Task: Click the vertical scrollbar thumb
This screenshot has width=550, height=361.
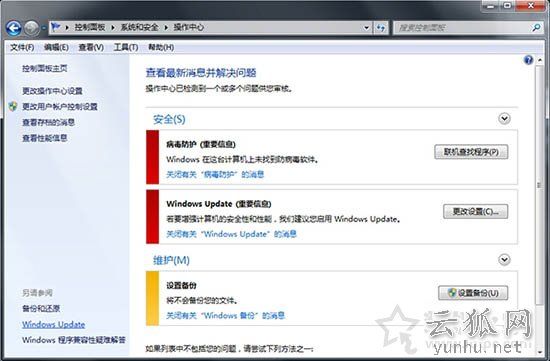Action: pos(539,185)
